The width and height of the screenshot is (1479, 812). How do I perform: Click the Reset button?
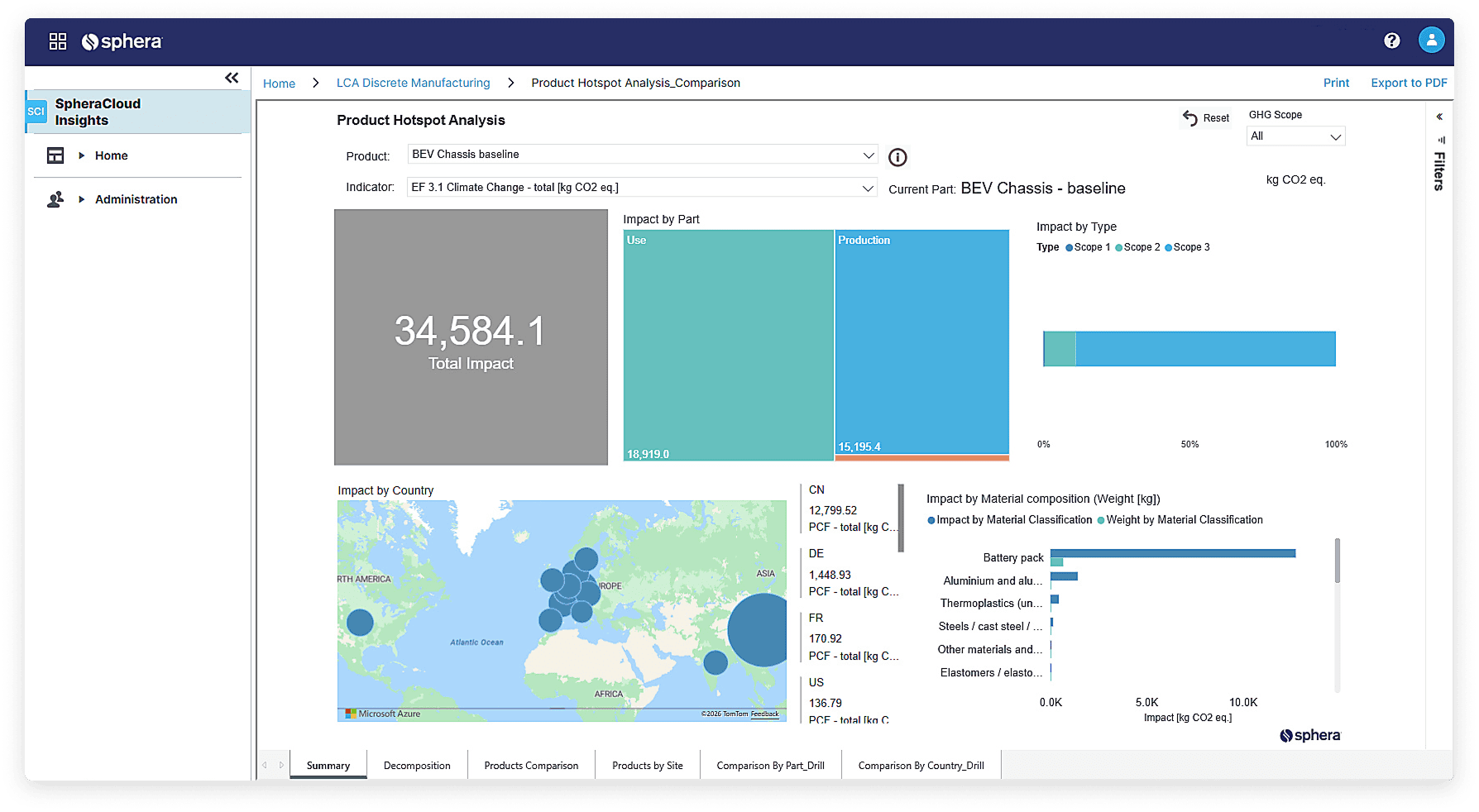1205,118
